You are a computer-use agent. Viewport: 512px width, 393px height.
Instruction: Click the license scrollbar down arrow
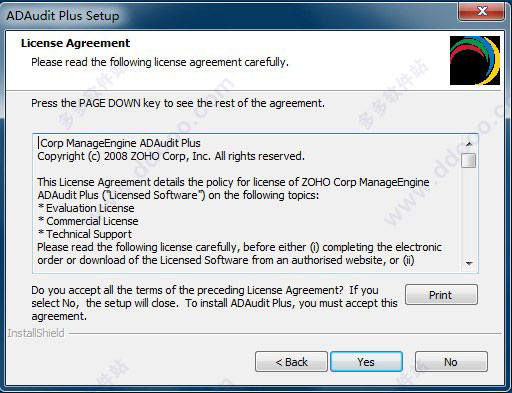pos(469,263)
